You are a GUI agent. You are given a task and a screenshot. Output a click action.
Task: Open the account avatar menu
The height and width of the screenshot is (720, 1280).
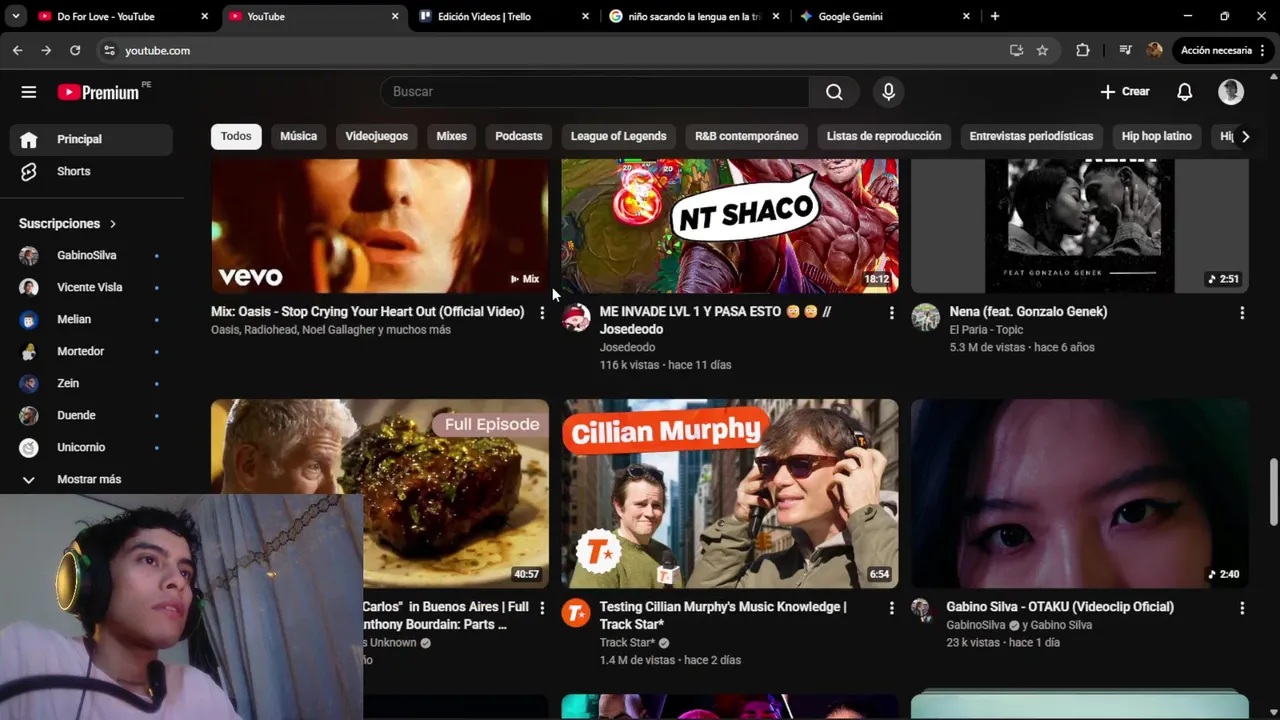tap(1231, 92)
